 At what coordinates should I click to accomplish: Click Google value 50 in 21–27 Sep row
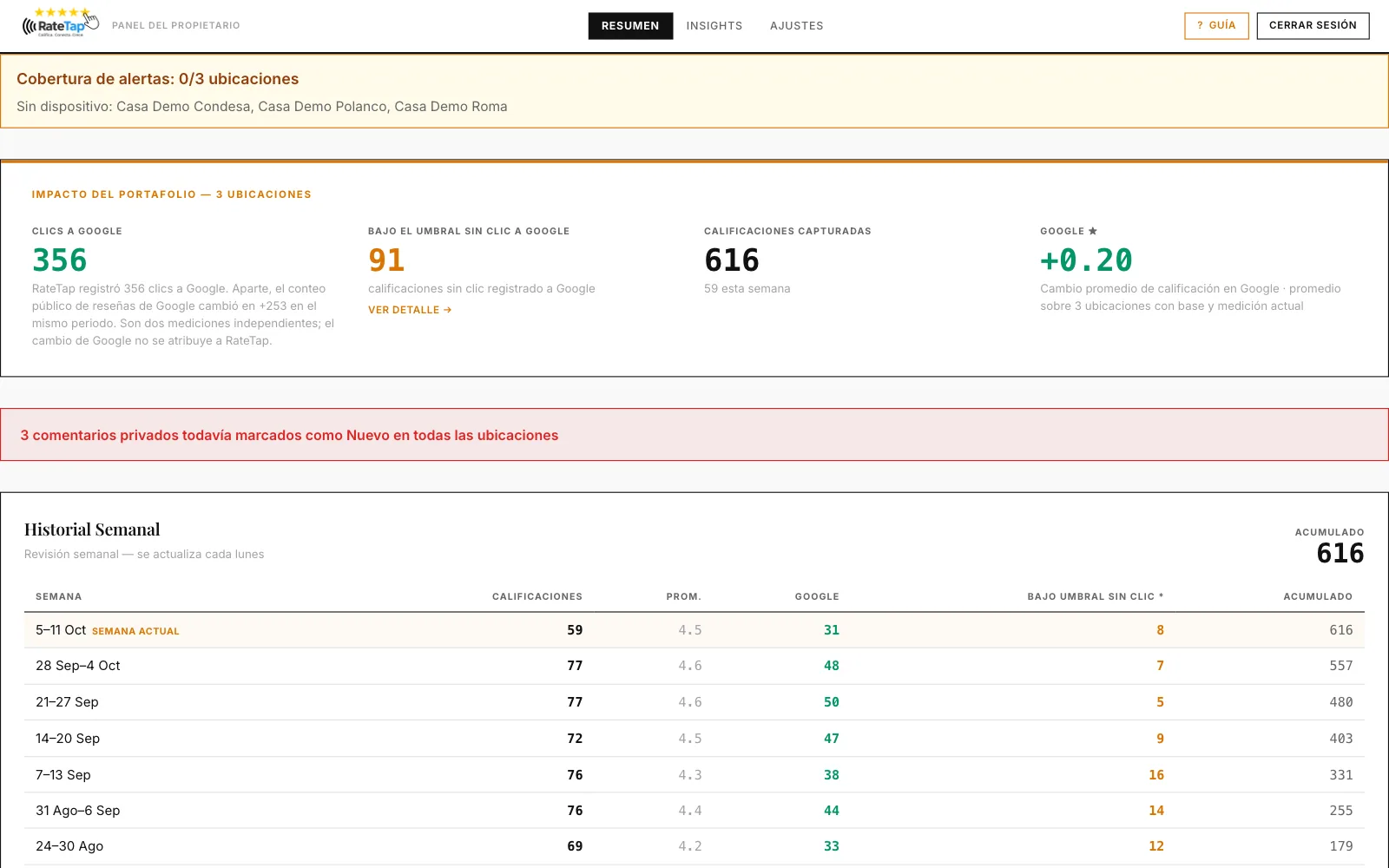[x=832, y=702]
